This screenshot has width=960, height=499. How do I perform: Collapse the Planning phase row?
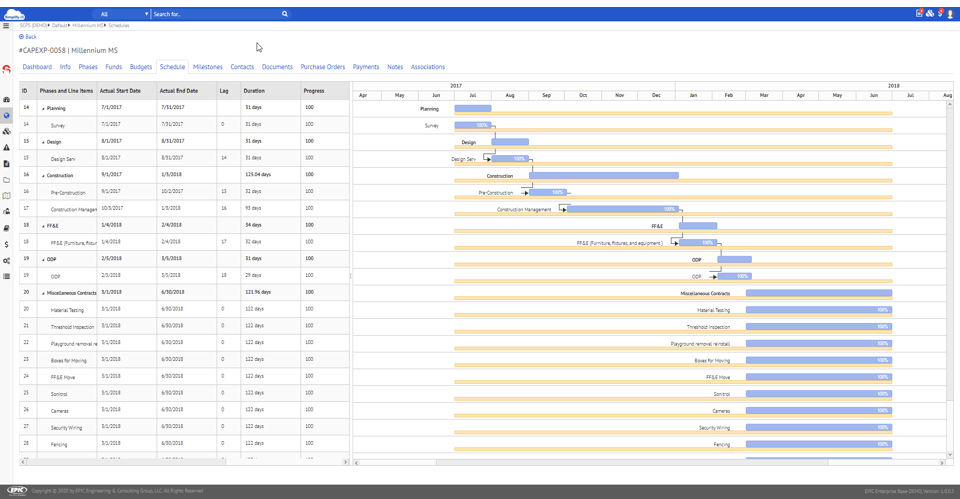(43, 108)
